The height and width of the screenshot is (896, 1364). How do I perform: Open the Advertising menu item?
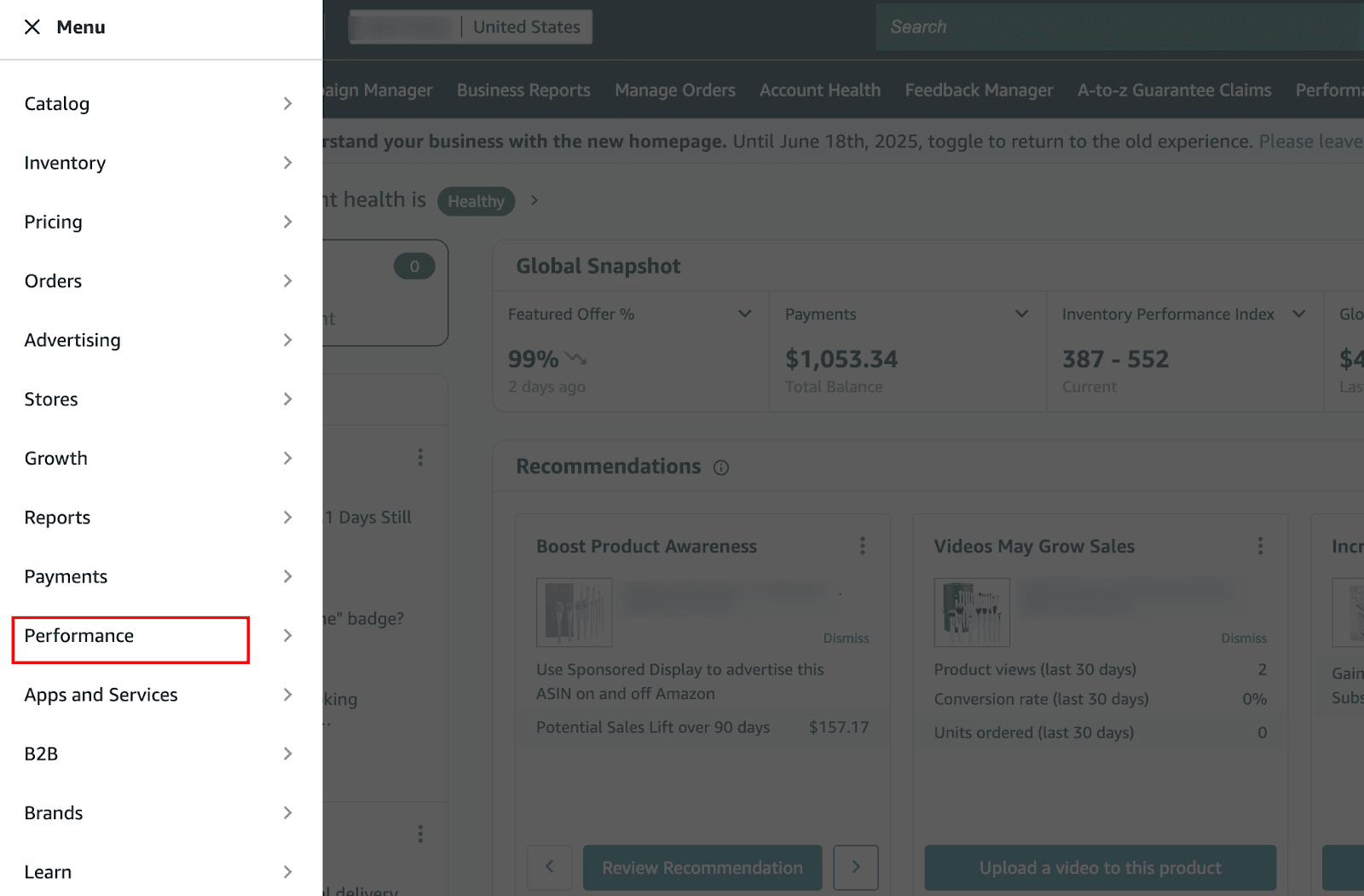(72, 340)
